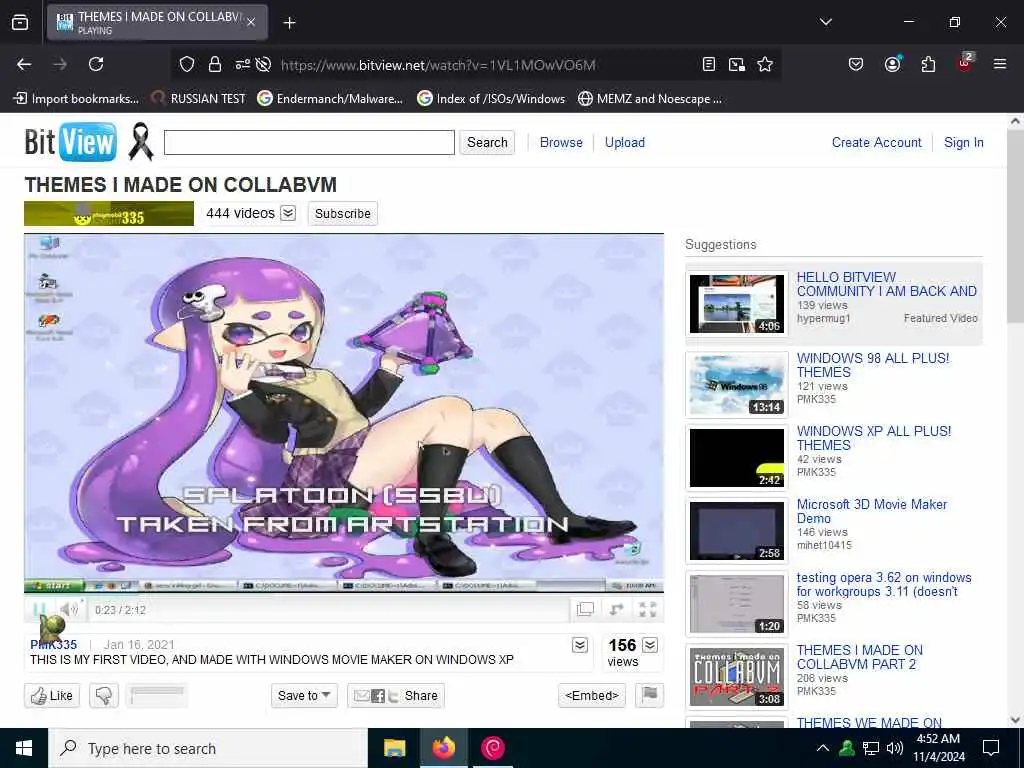Click the BitView search input field

(x=309, y=142)
